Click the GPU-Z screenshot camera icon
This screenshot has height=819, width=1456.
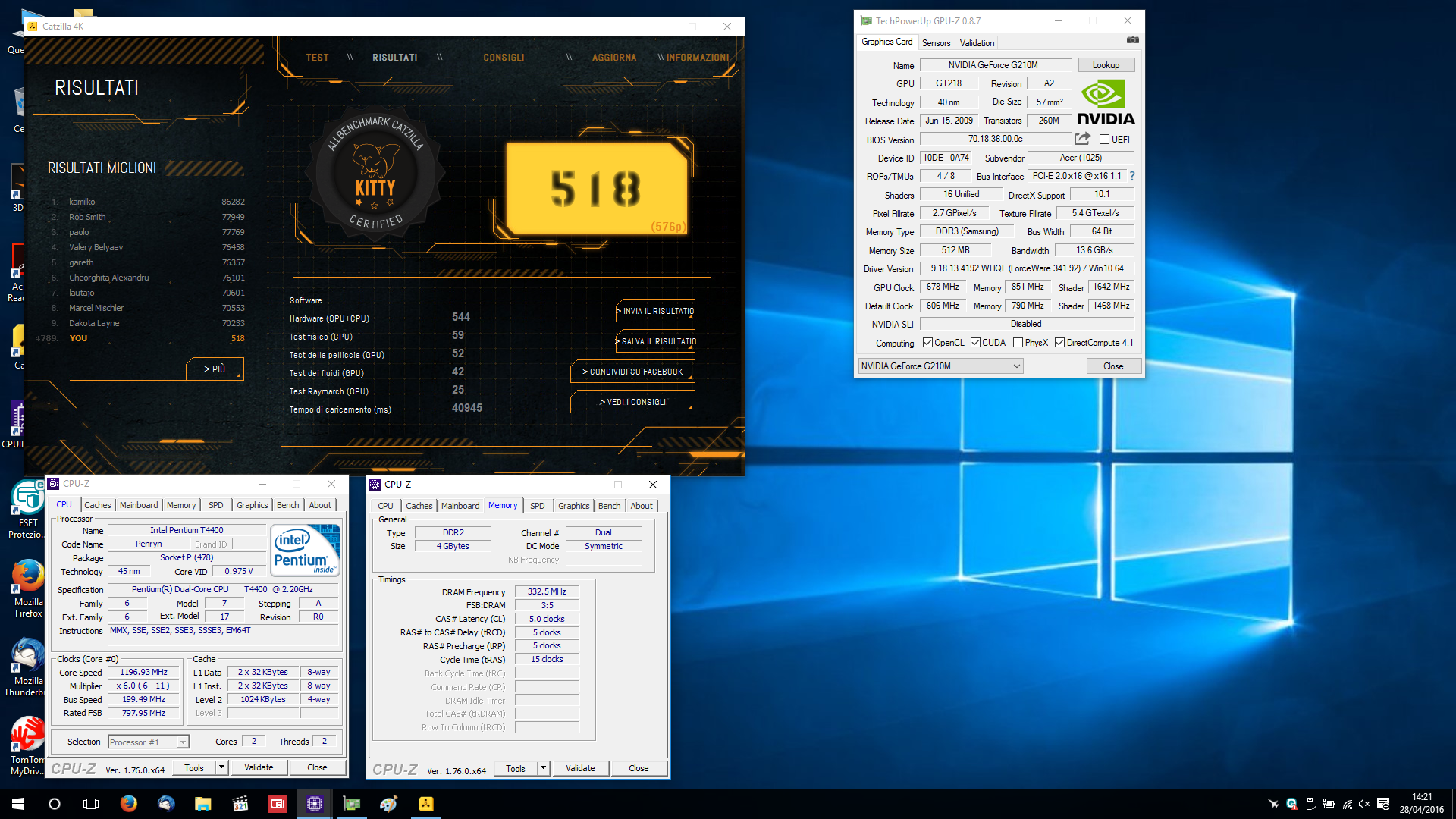1132,40
